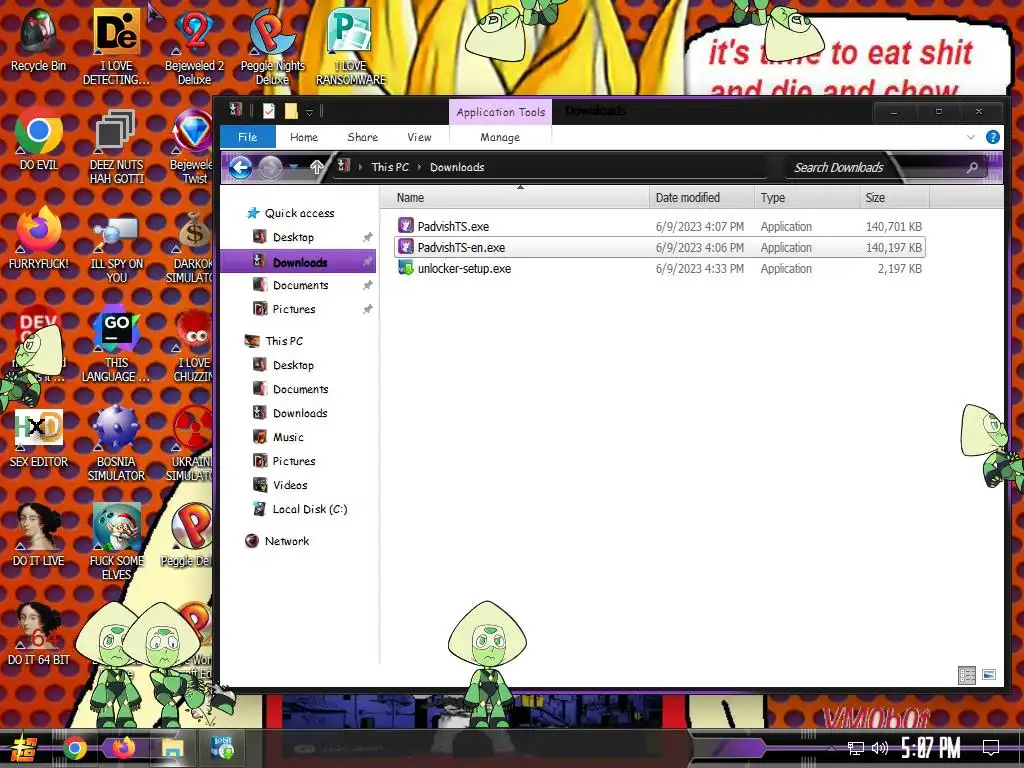The height and width of the screenshot is (768, 1024).
Task: Open the DO IT 64 BIT desktop shortcut
Action: point(39,633)
